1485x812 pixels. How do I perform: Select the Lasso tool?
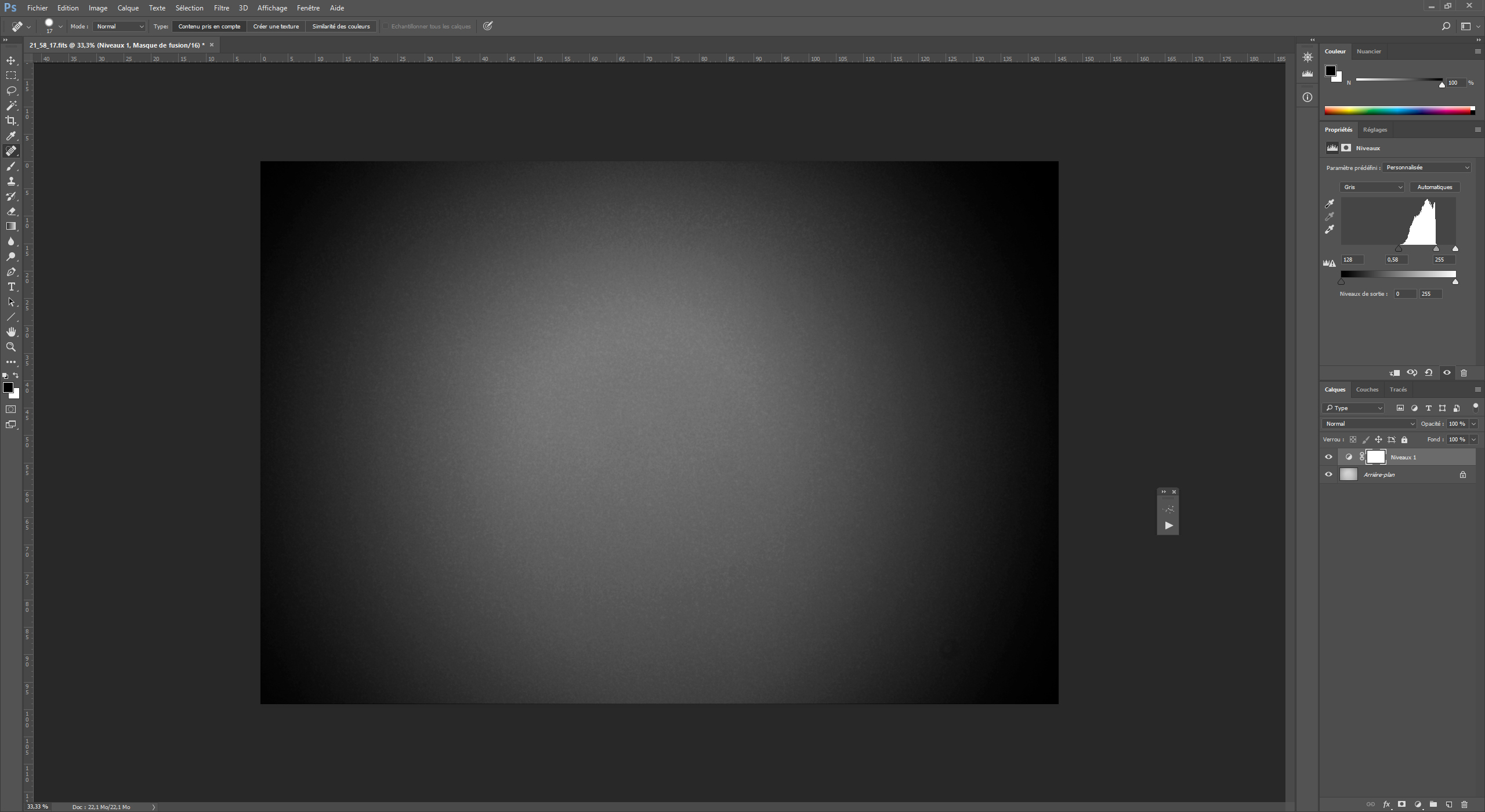[11, 90]
